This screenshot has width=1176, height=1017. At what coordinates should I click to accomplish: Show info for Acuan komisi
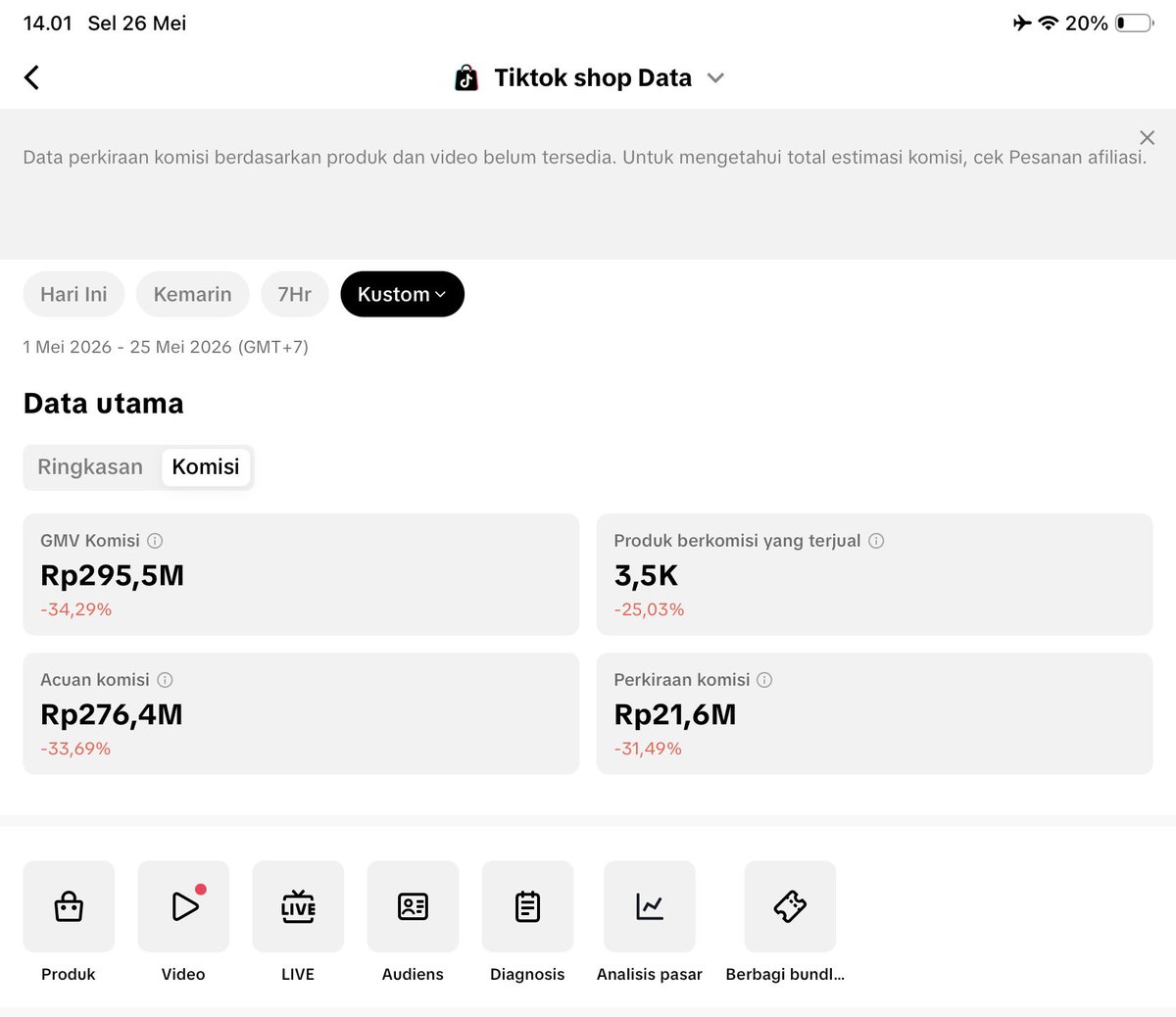point(165,680)
